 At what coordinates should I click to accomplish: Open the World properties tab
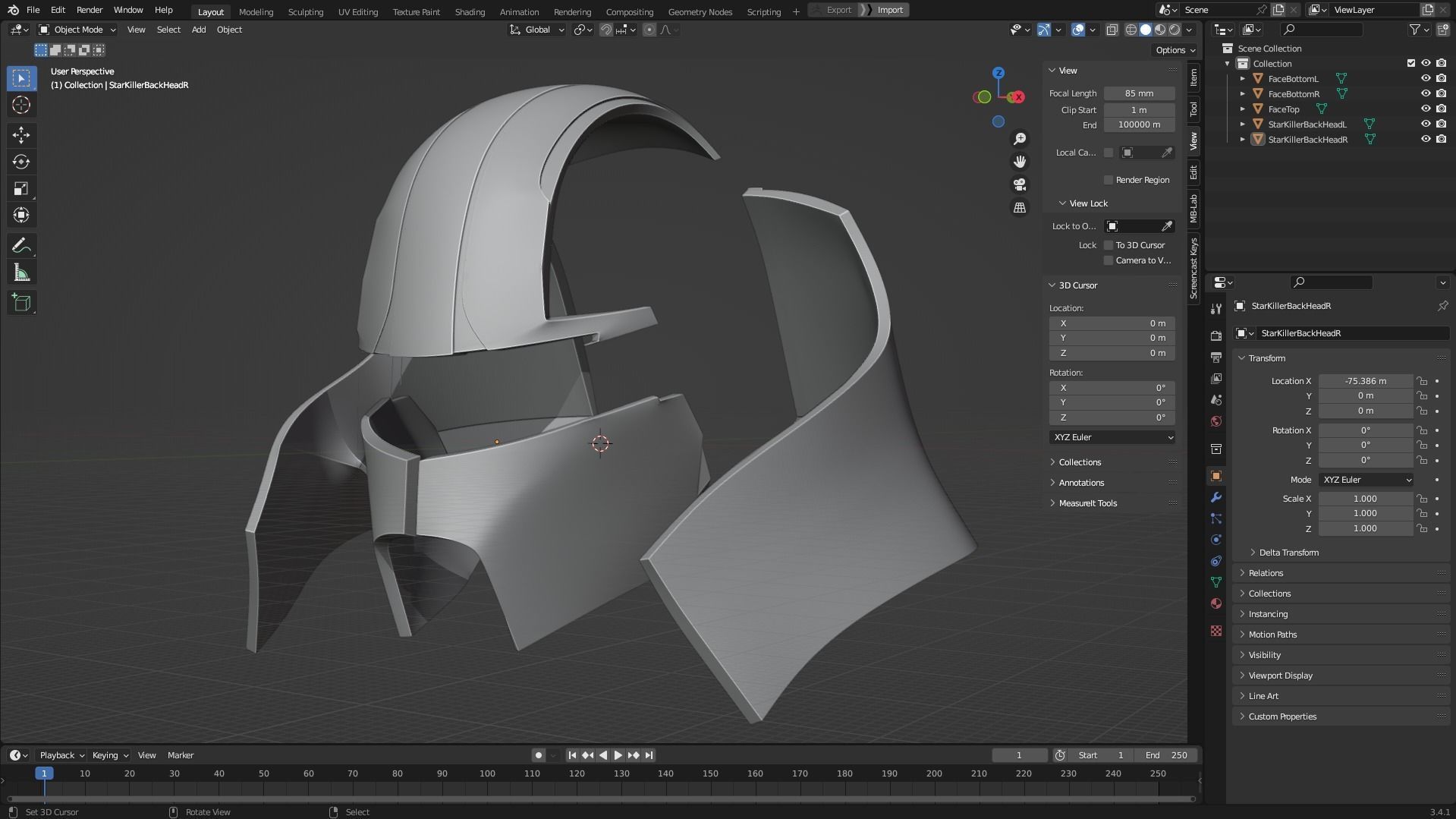[x=1216, y=421]
